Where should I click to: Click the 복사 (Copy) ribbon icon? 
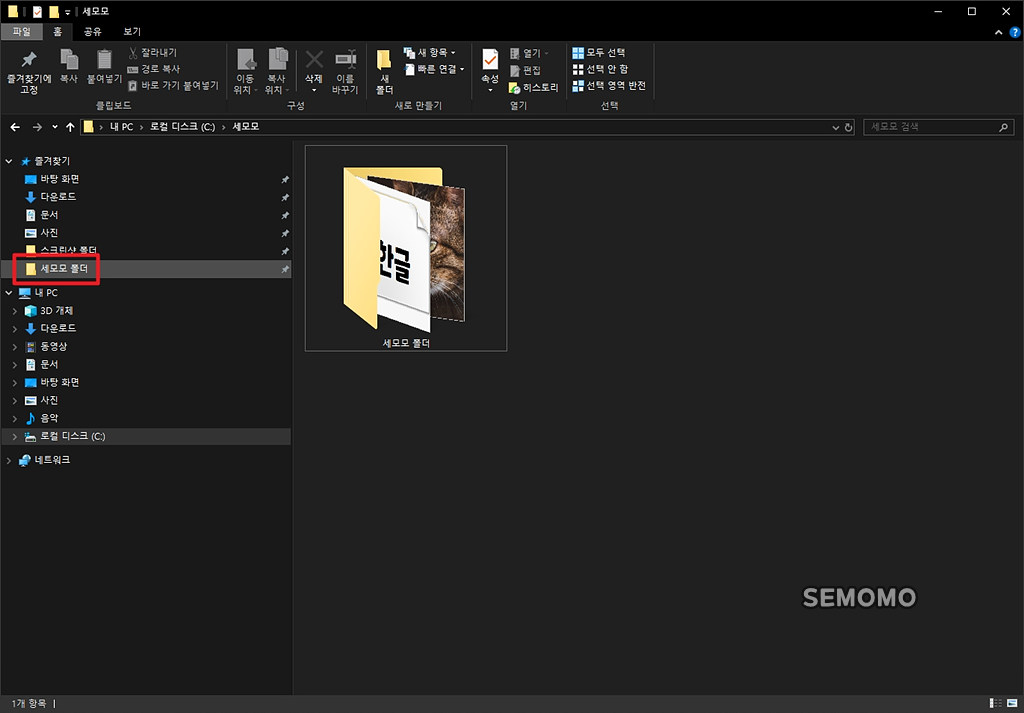(x=69, y=67)
